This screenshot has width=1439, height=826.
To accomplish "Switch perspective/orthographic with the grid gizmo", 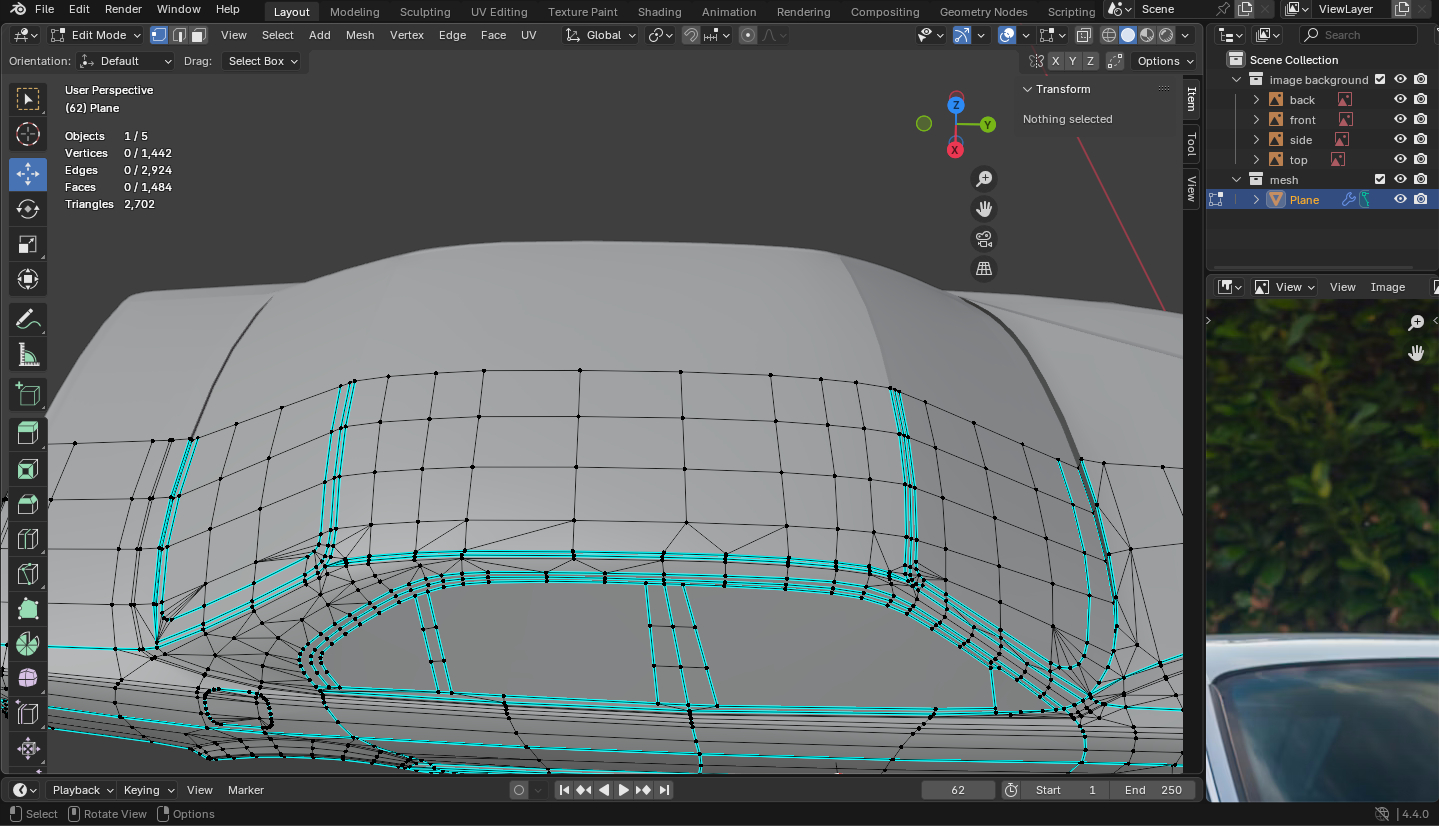I will [x=984, y=268].
